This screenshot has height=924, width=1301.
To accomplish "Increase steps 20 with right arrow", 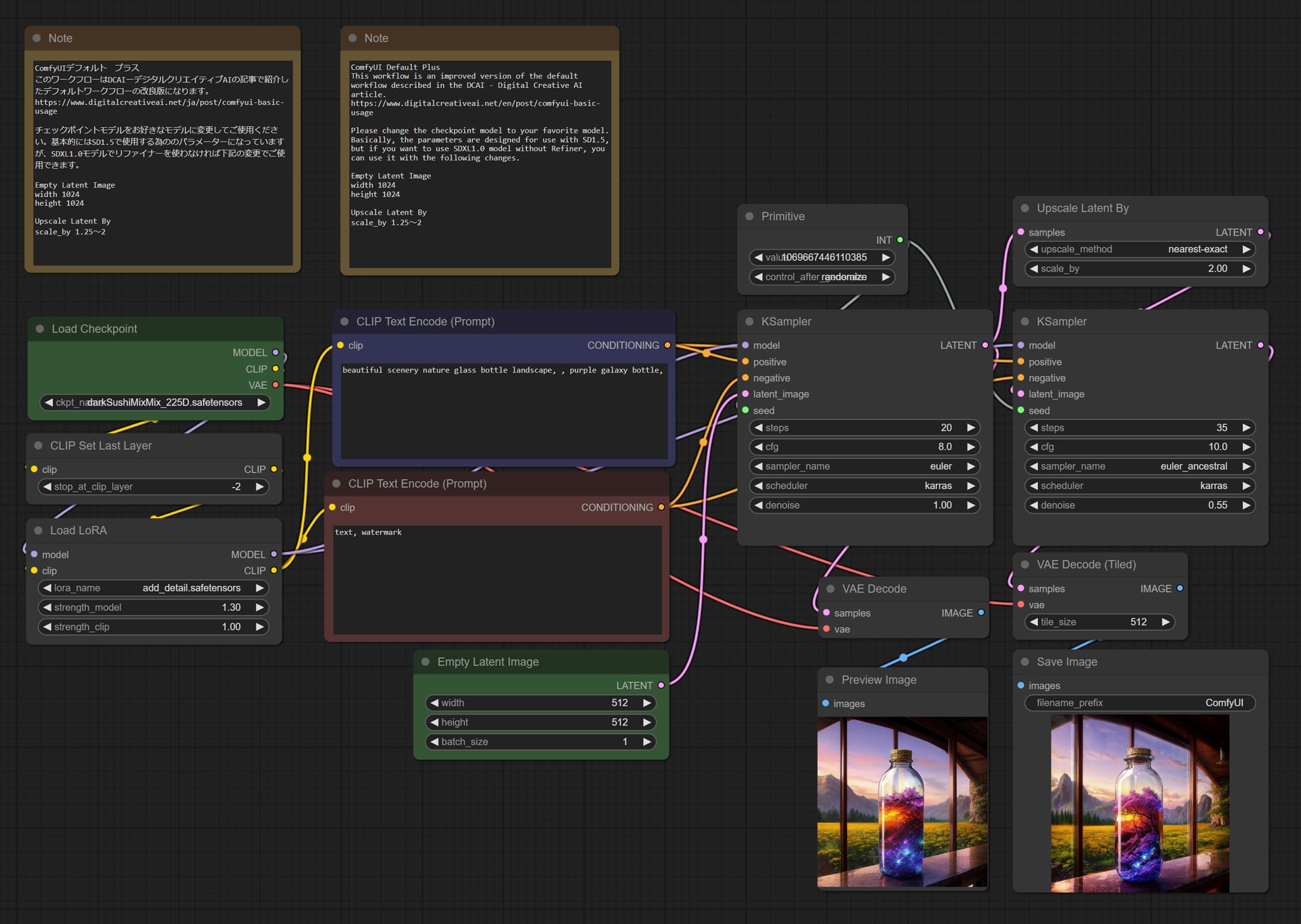I will (x=971, y=428).
